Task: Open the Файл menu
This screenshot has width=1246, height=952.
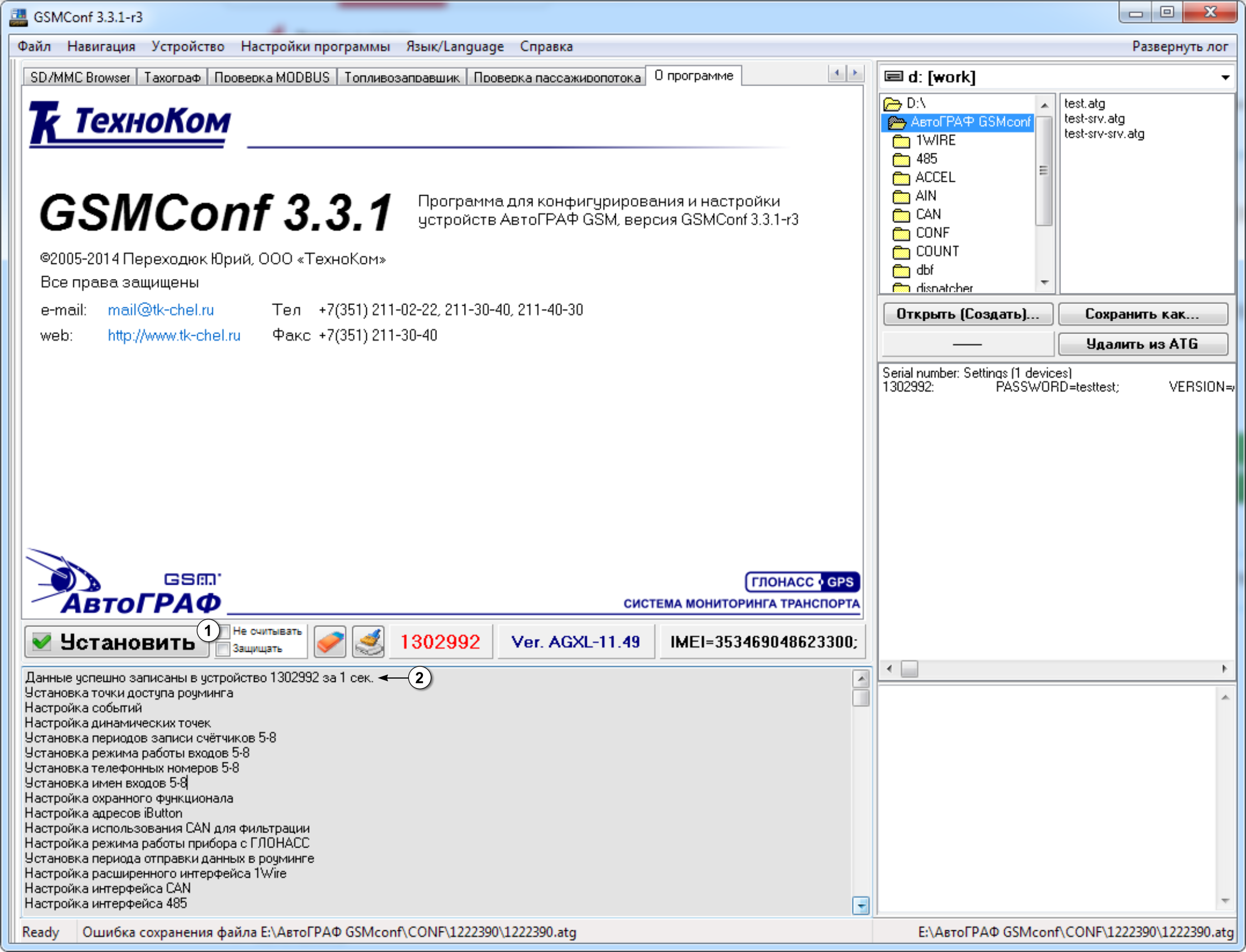Action: tap(34, 47)
